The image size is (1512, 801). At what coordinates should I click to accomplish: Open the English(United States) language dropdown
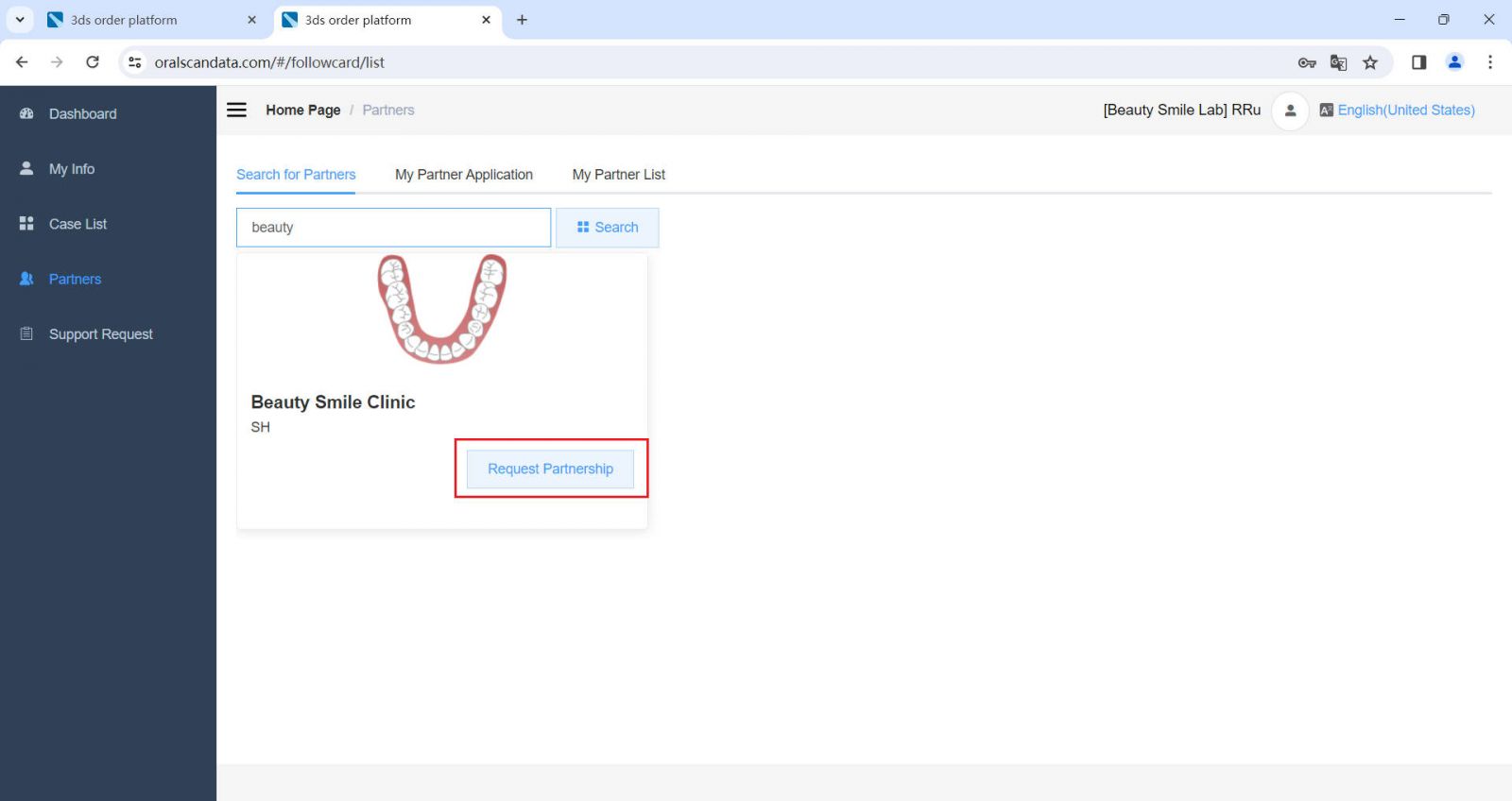pyautogui.click(x=1406, y=110)
